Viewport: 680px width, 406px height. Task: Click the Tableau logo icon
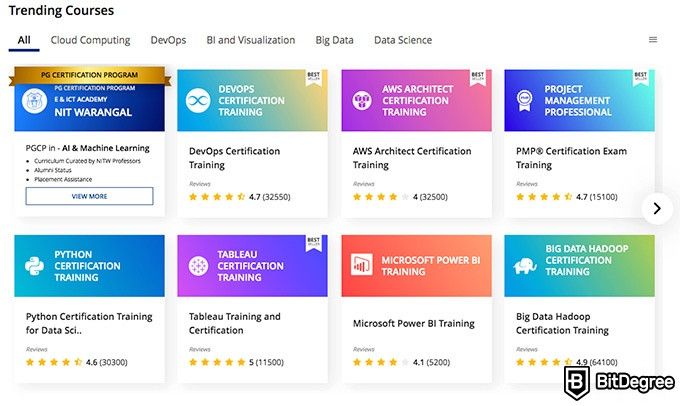198,266
